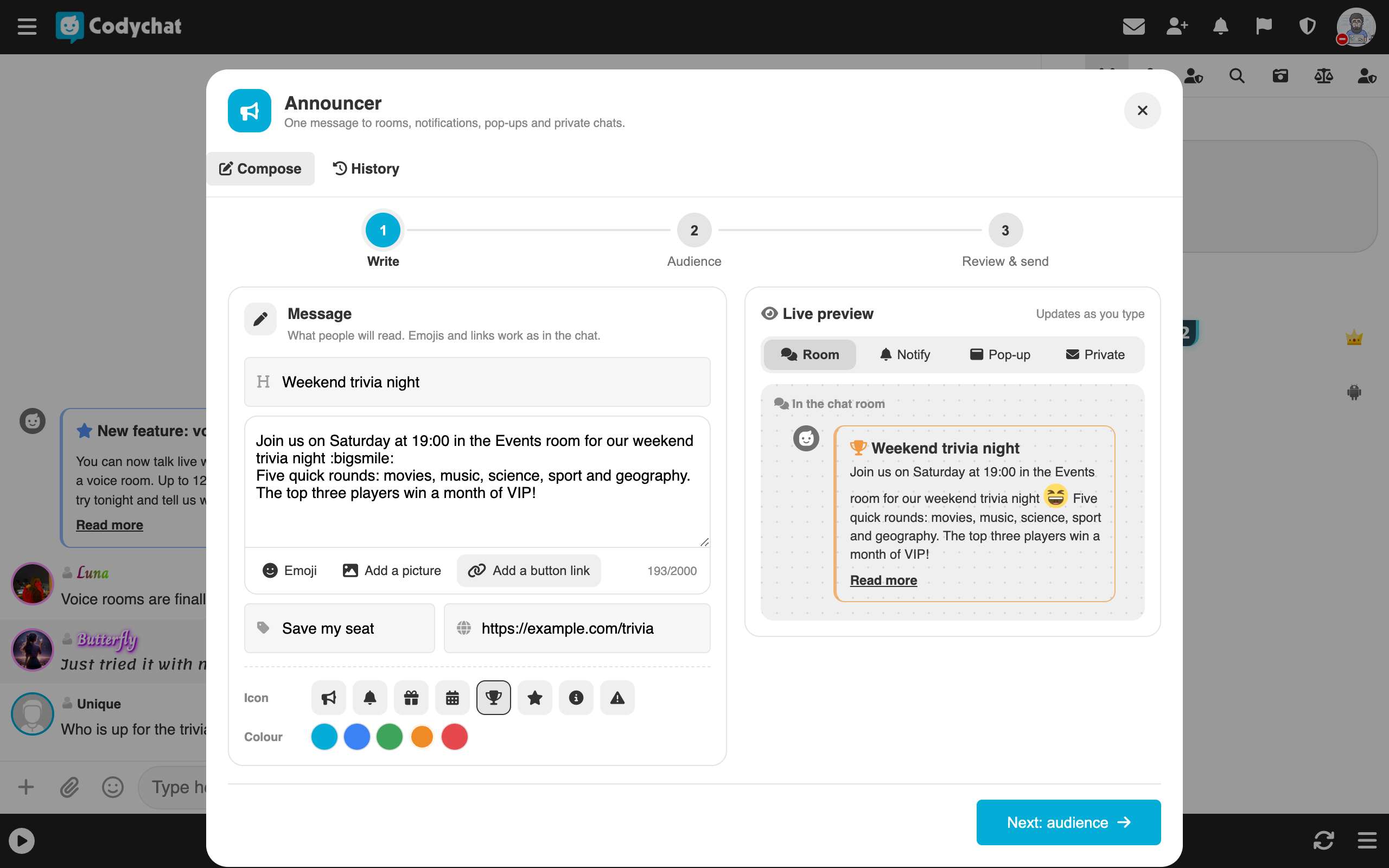The image size is (1389, 868).
Task: Show the Room preview tab
Action: [810, 355]
